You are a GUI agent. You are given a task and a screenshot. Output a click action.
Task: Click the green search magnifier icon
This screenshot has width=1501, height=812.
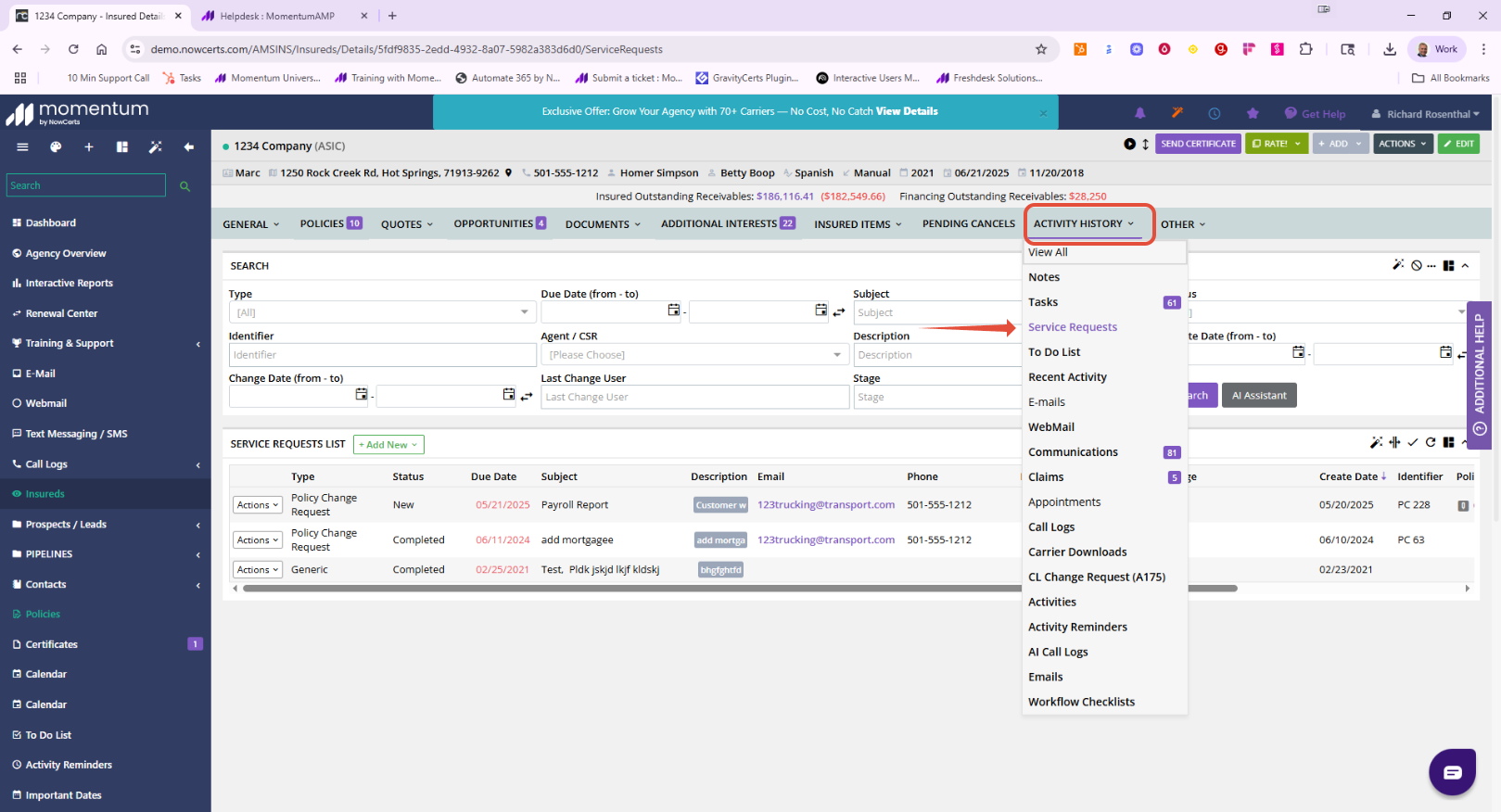[184, 186]
